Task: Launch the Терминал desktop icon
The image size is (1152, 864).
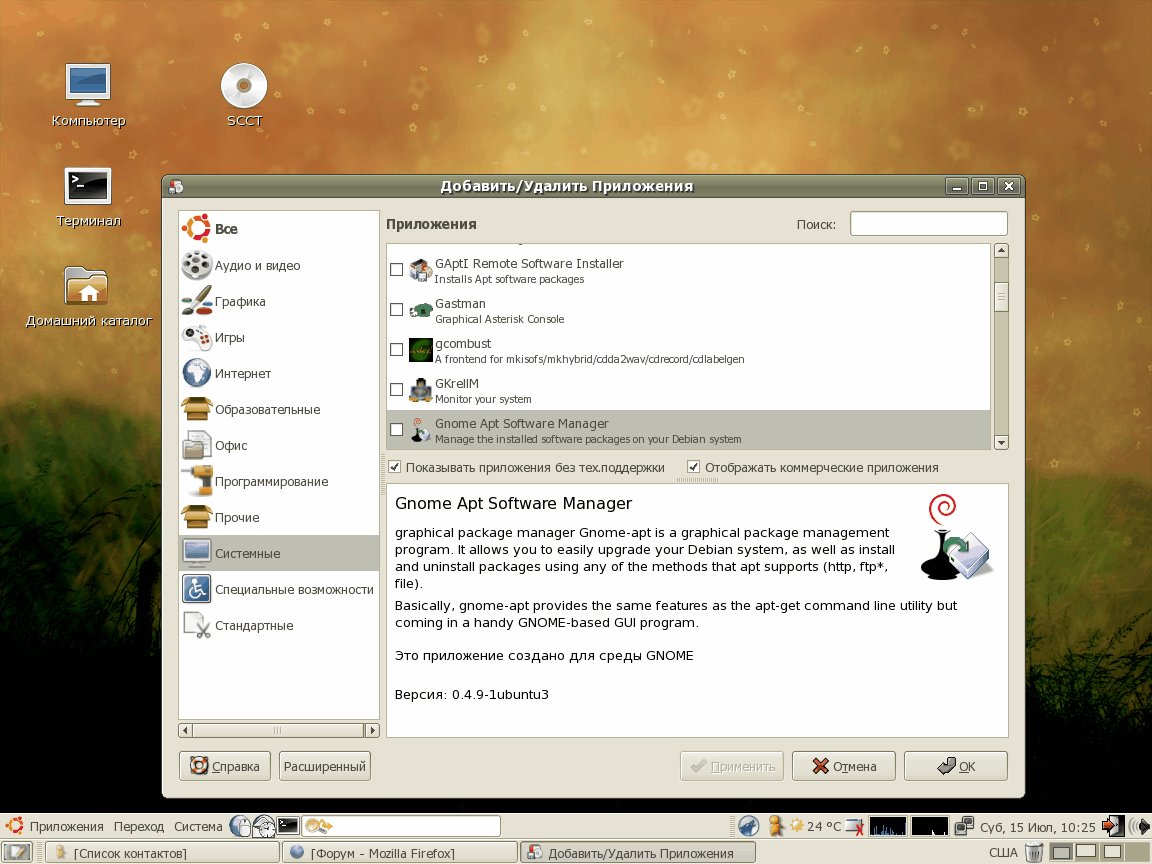Action: coord(88,197)
